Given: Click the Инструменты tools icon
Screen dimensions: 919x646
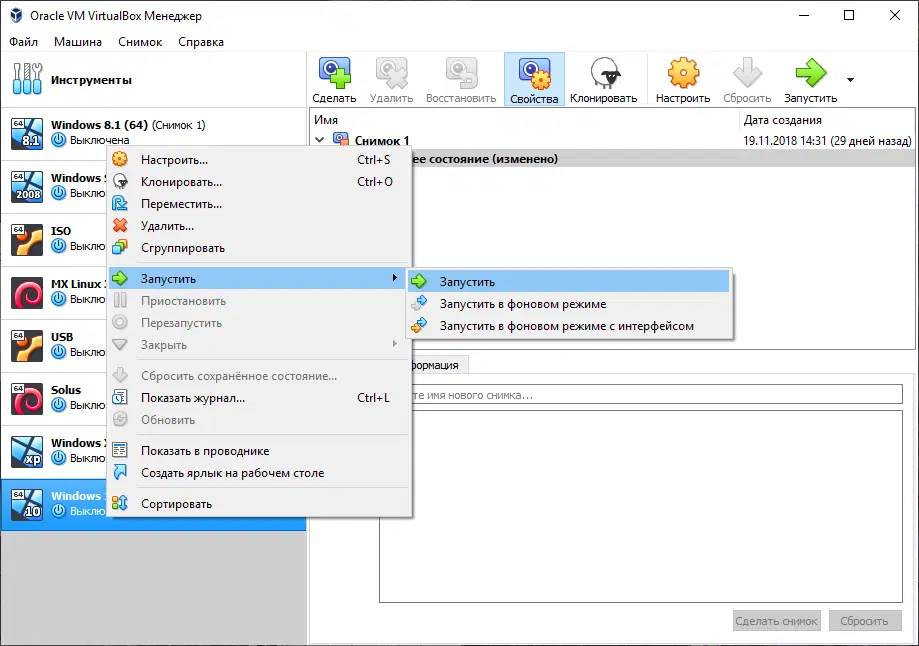Looking at the screenshot, I should pos(27,79).
